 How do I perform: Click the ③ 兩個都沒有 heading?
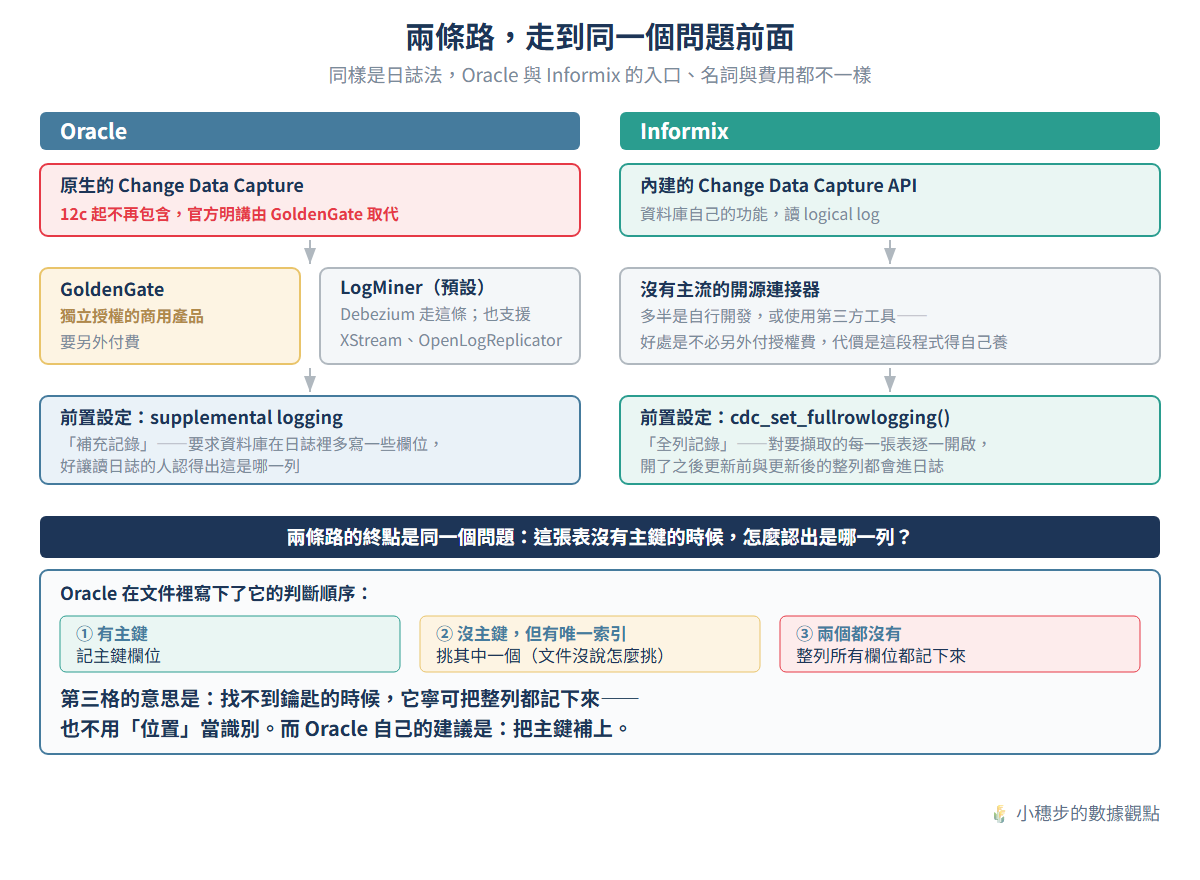(x=848, y=634)
